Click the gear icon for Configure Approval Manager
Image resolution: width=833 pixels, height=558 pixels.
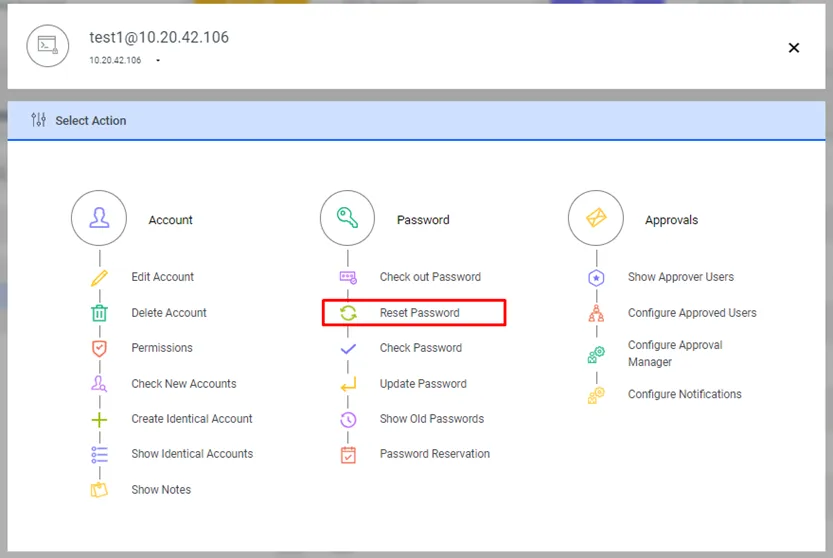point(596,354)
